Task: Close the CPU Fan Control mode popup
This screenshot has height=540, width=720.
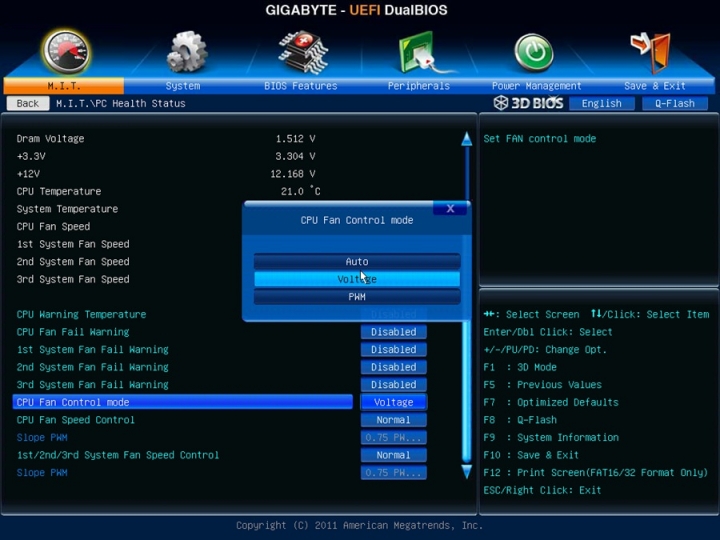Action: [450, 208]
